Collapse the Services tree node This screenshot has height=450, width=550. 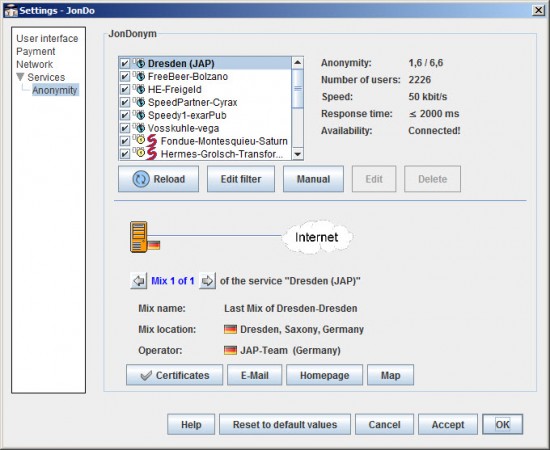(20, 77)
